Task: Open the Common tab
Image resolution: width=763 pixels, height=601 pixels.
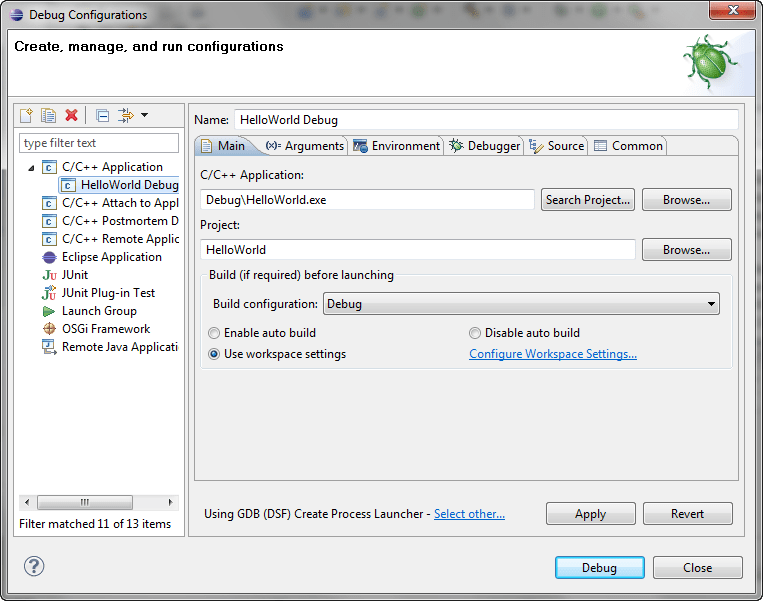Action: [628, 146]
